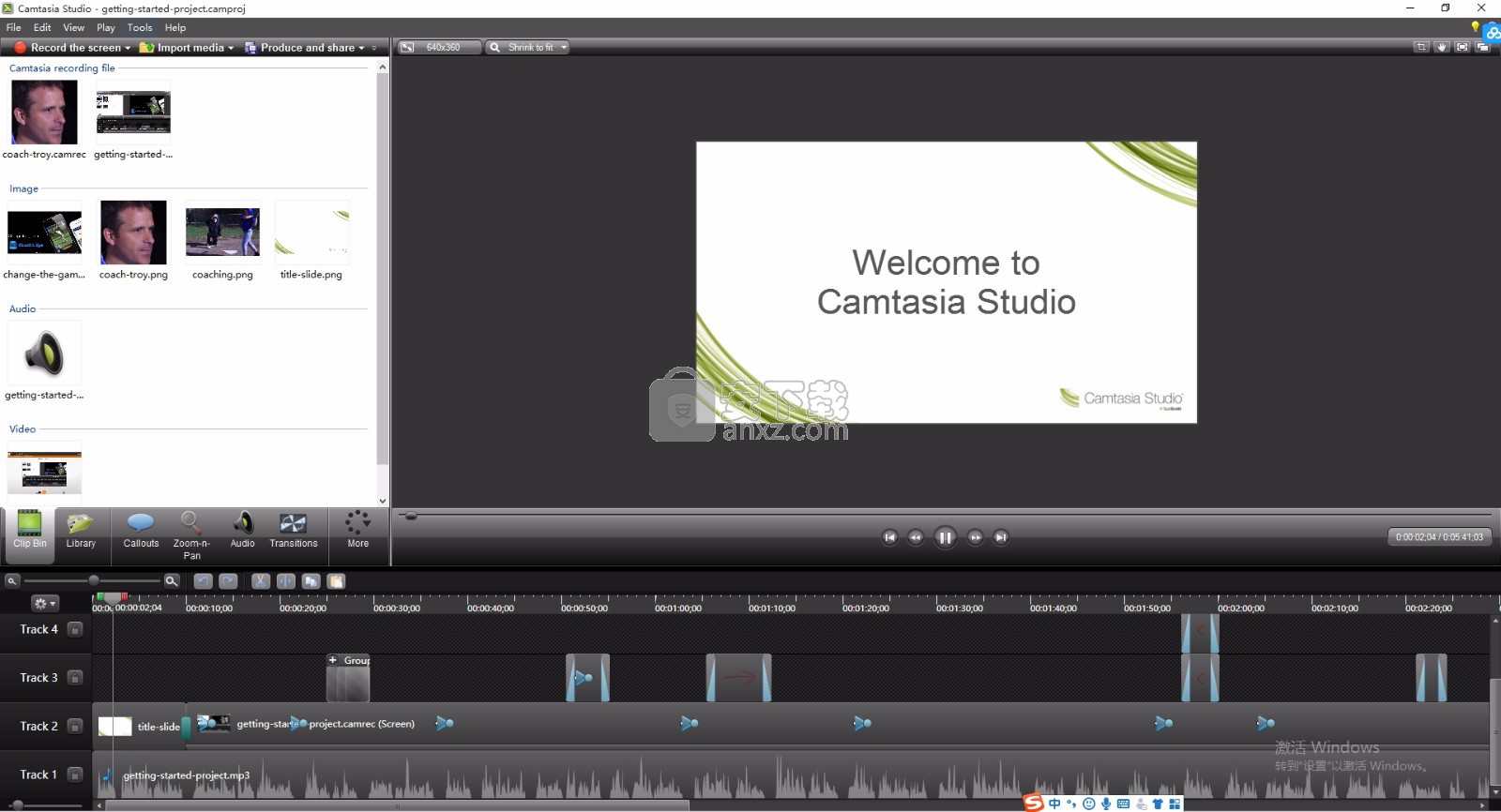Open the Play menu
Image resolution: width=1501 pixels, height=812 pixels.
[x=106, y=27]
